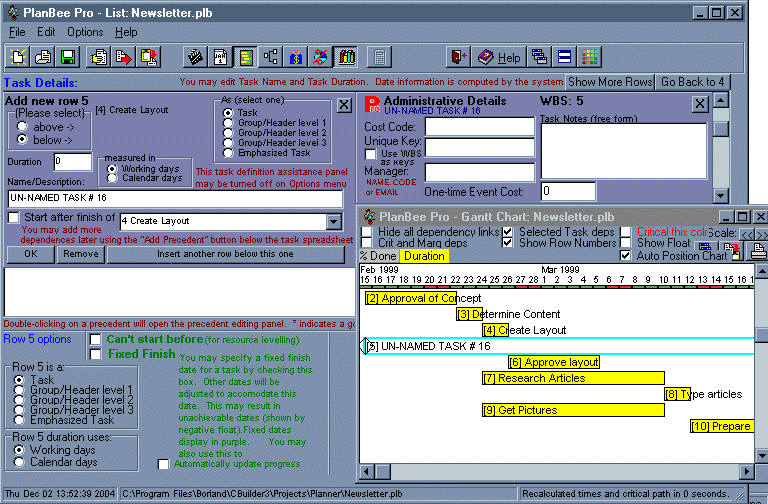
Task: Click the exit door toolbar icon
Action: pyautogui.click(x=458, y=57)
